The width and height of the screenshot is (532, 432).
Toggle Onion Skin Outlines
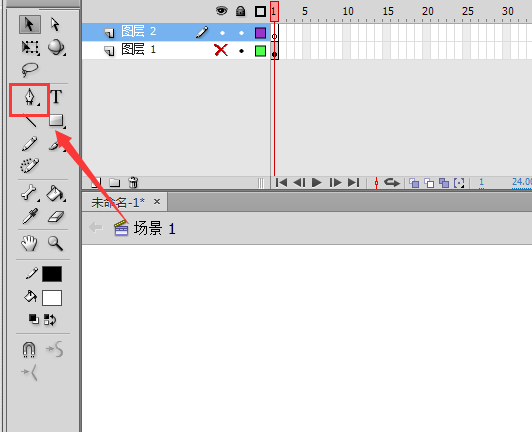click(429, 183)
